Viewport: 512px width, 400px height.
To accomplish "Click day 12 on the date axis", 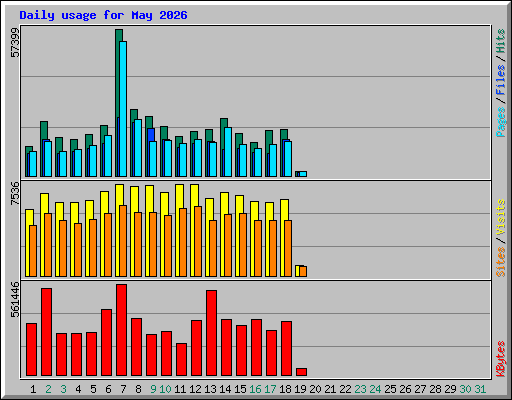I will click(x=195, y=389).
